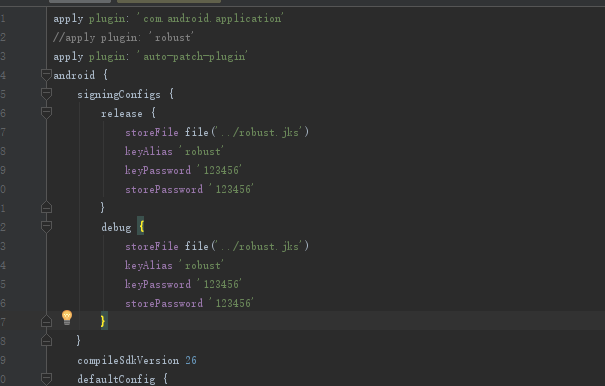
Task: Click keyAlias in debug block
Action: [149, 265]
